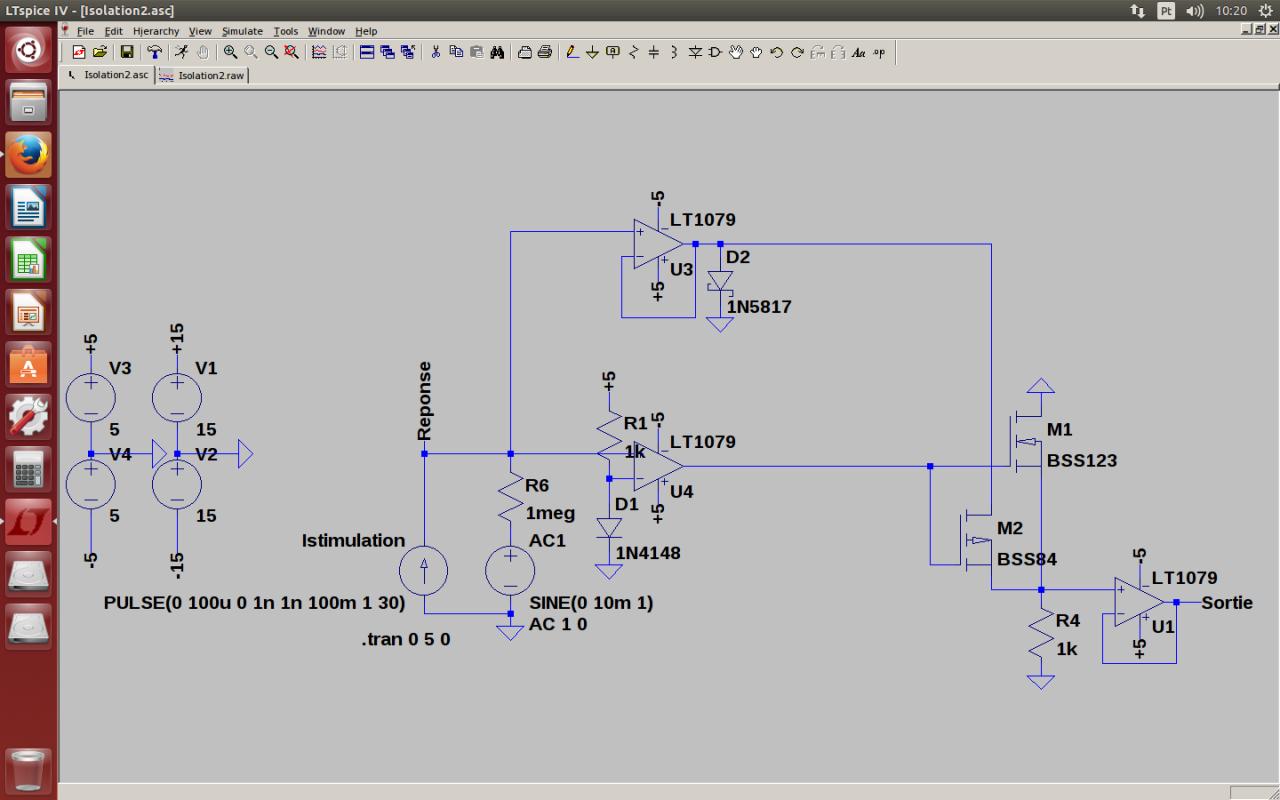1280x800 pixels.
Task: Click the waveform plot icon in toolbar
Action: [319, 52]
